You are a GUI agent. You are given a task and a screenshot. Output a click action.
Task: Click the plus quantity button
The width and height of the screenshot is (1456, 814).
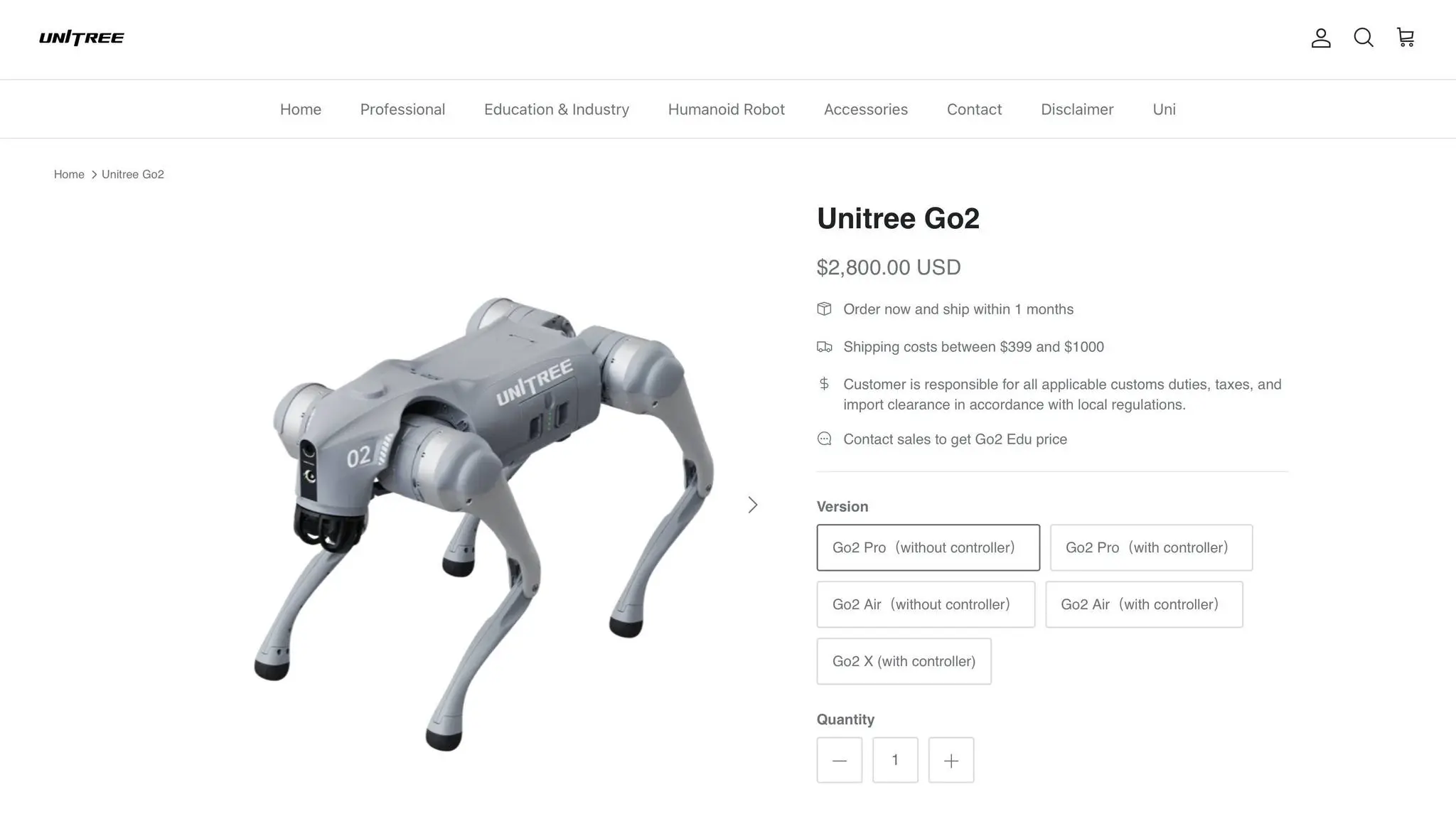tap(951, 760)
